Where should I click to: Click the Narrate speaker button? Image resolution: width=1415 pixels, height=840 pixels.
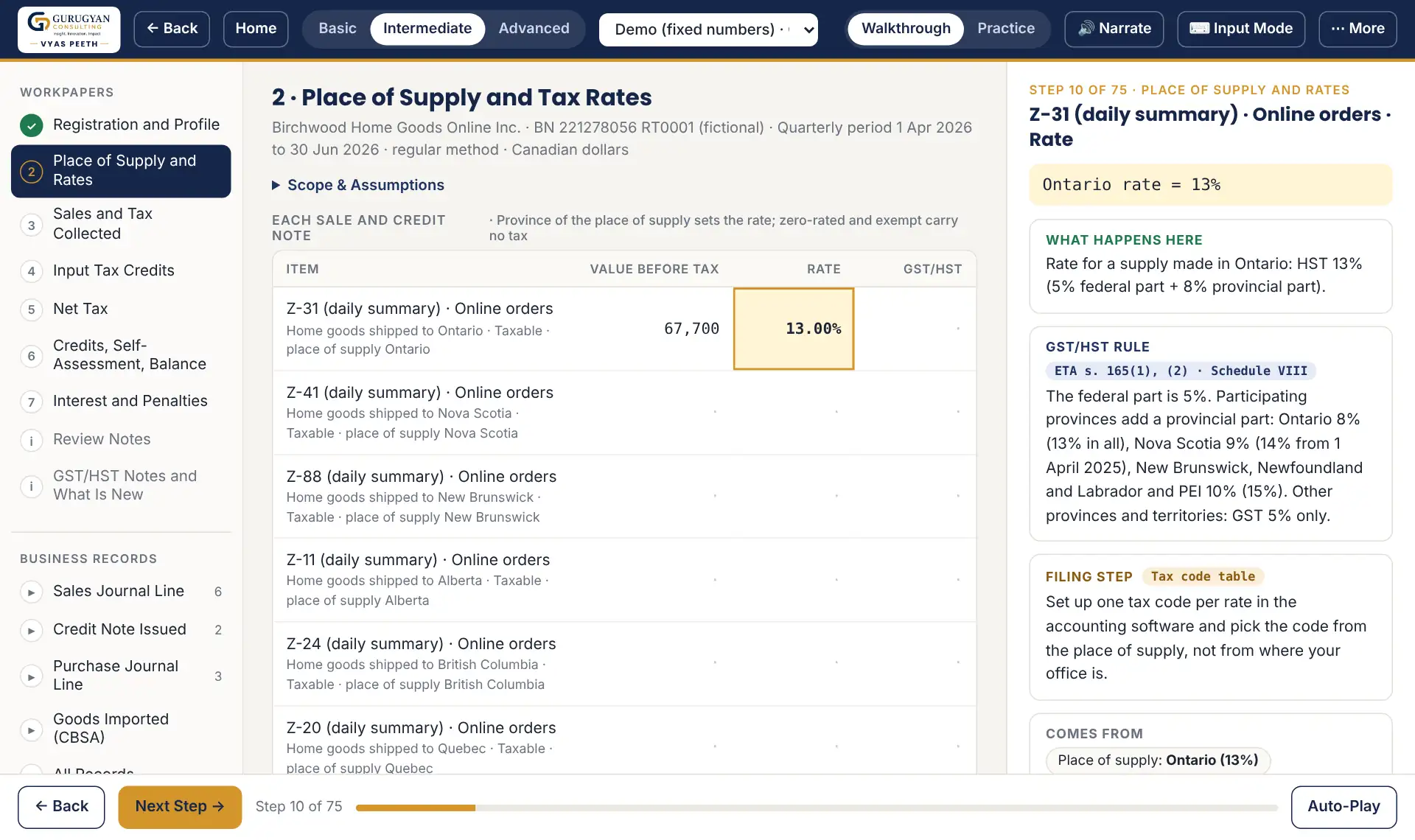(x=1114, y=29)
